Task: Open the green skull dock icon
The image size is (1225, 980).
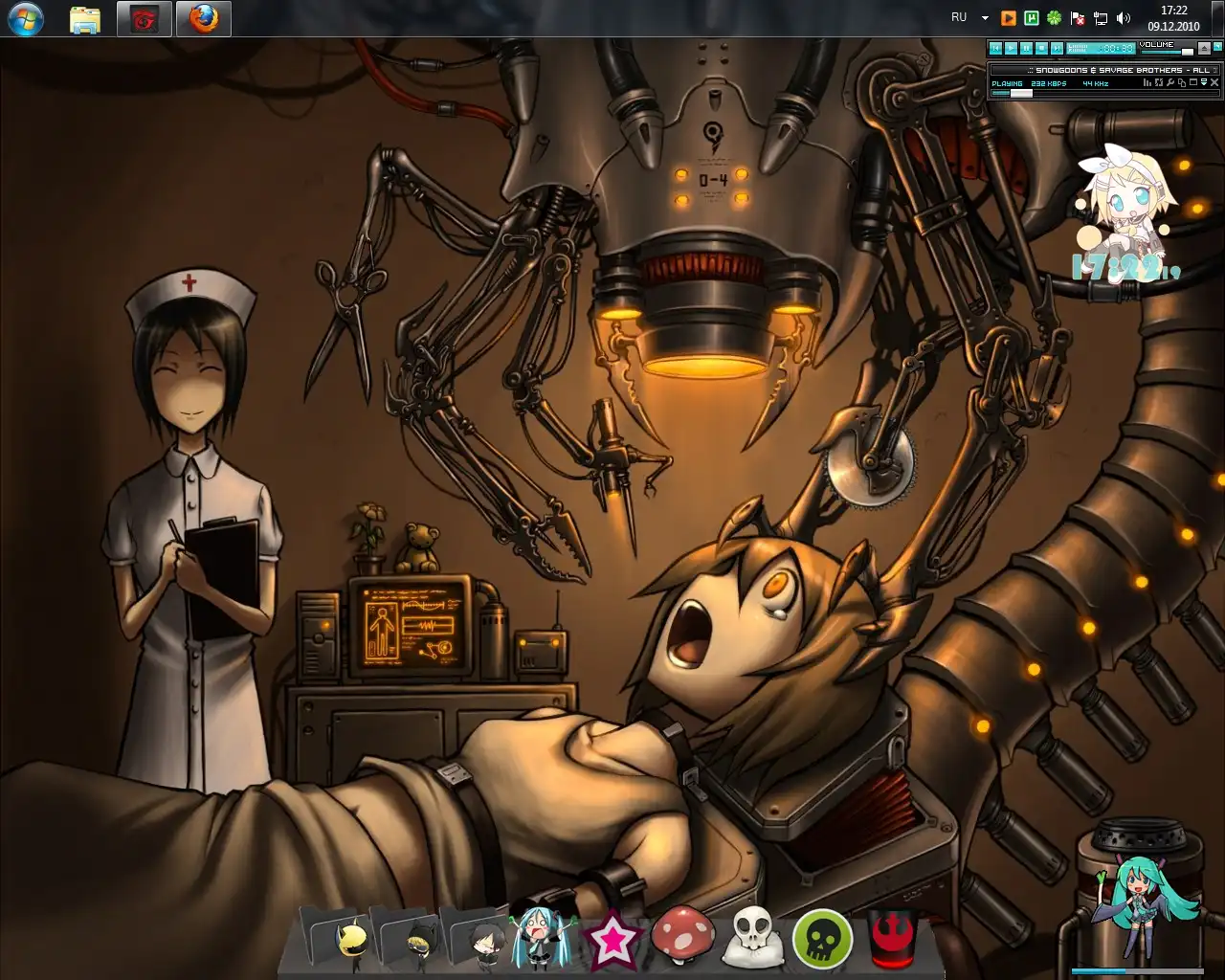Action: (822, 939)
